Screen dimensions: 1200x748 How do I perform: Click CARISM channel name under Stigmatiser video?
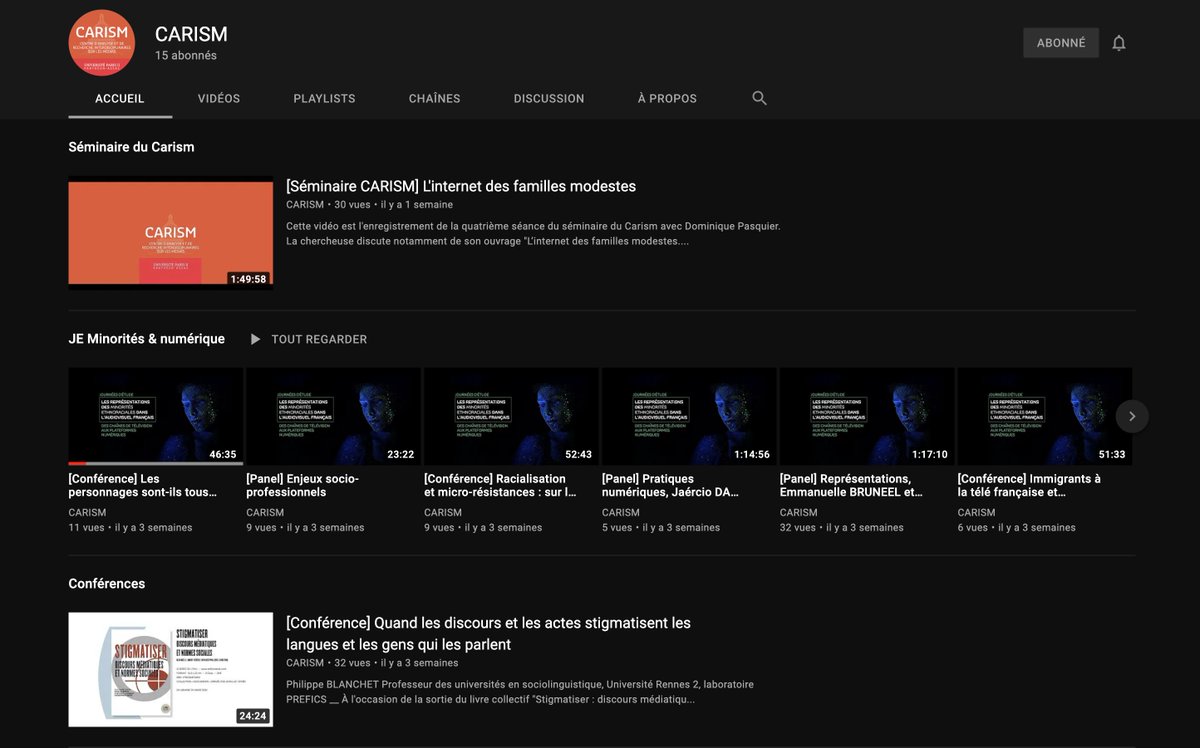click(x=305, y=663)
